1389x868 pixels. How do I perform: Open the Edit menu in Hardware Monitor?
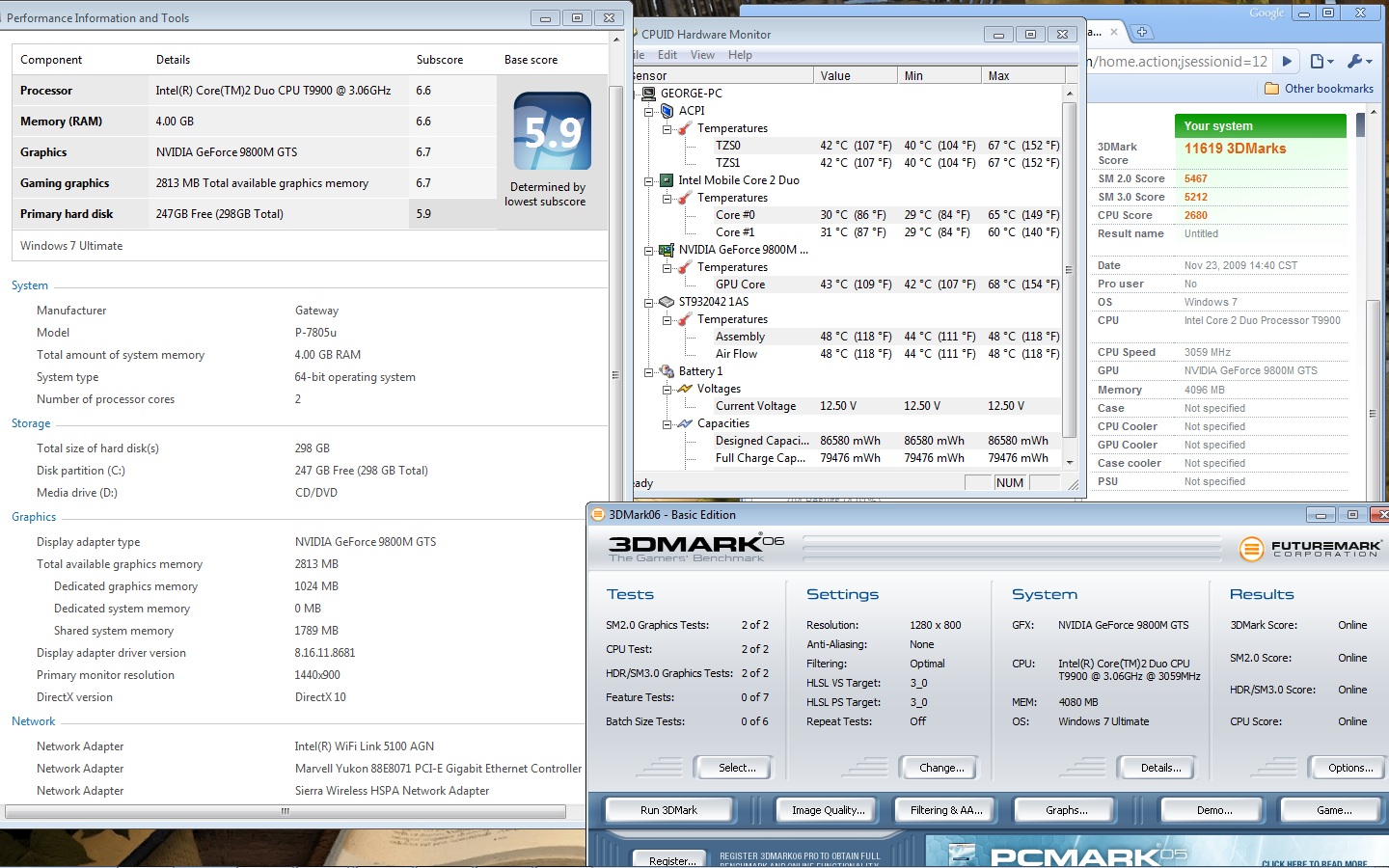667,55
